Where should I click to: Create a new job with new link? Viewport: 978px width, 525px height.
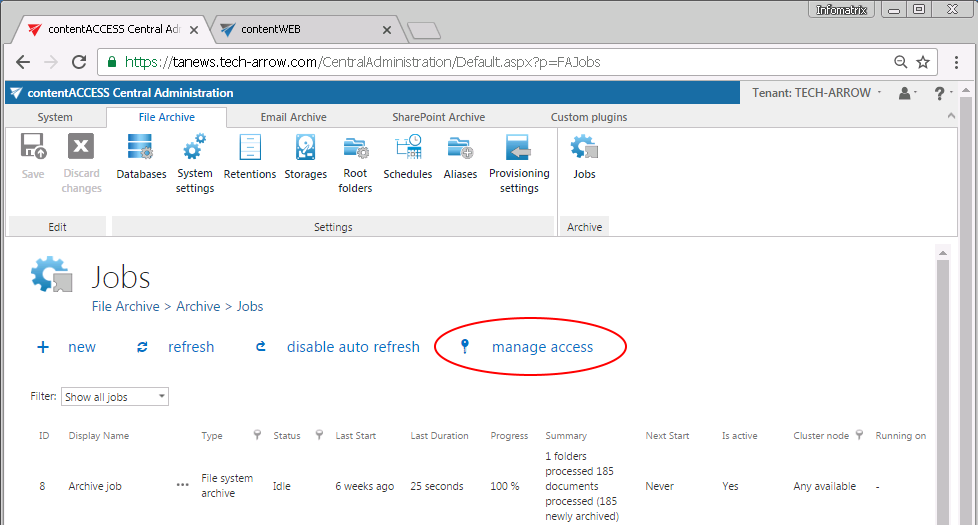81,347
